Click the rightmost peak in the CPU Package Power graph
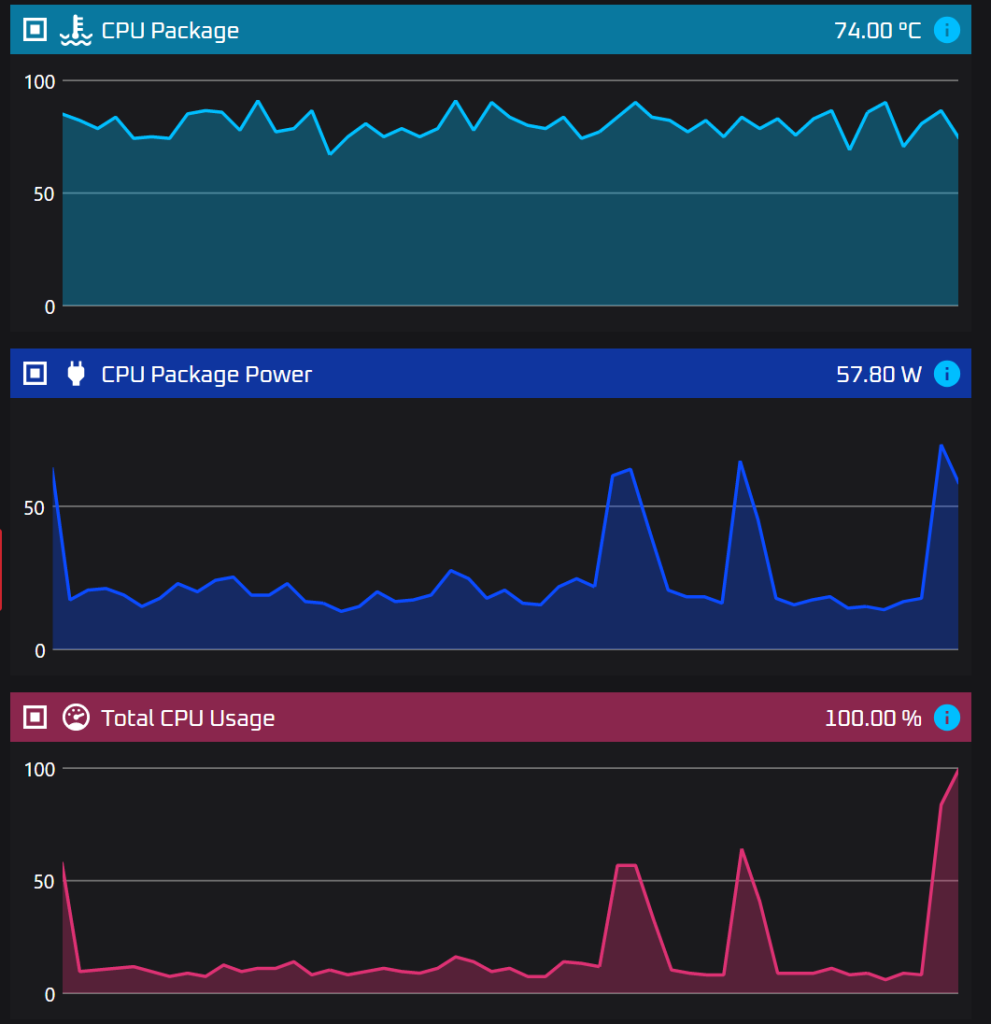 point(941,446)
